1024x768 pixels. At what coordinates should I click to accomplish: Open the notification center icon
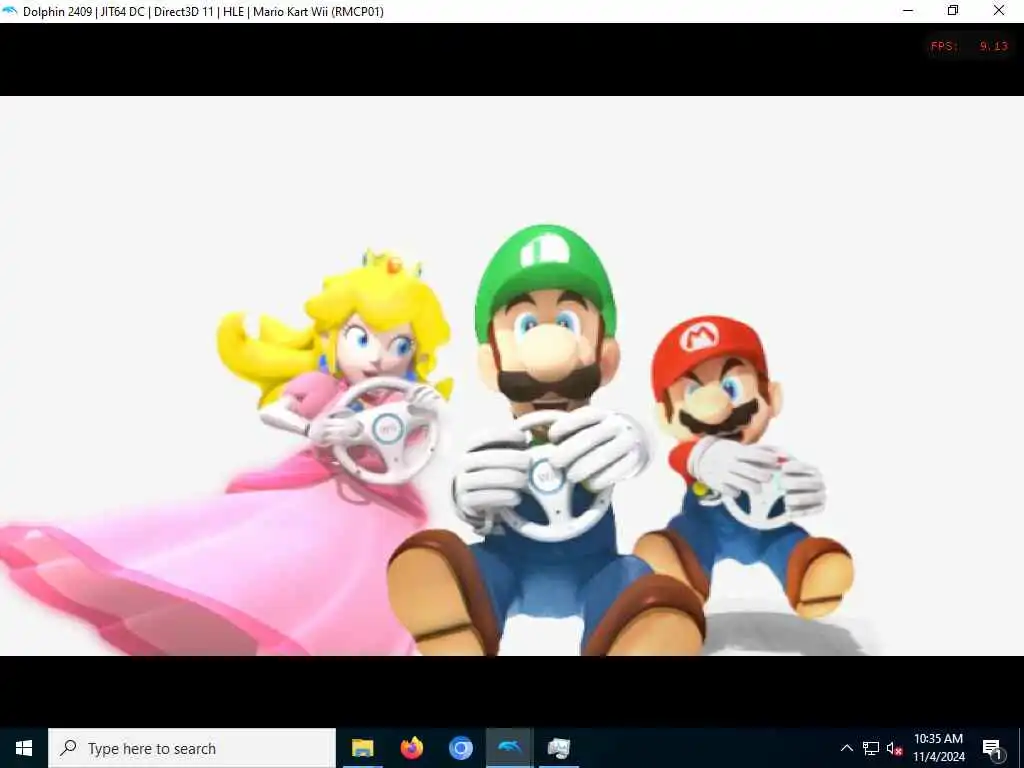point(992,748)
